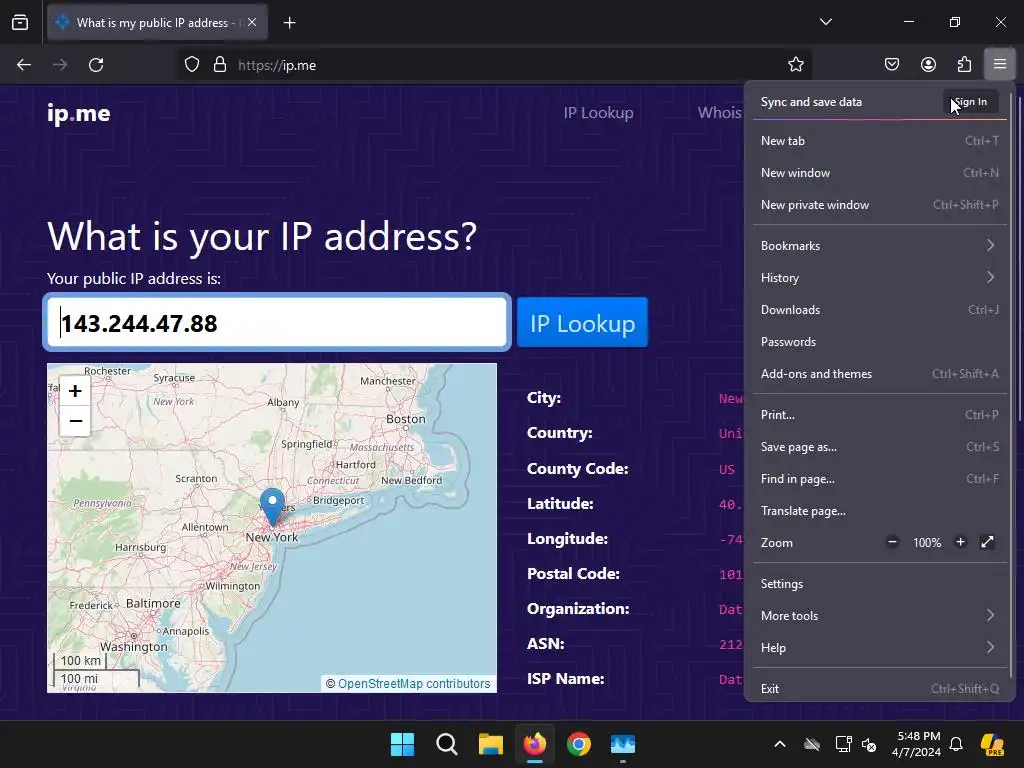Save page to Pocket
This screenshot has width=1024, height=768.
tap(892, 65)
